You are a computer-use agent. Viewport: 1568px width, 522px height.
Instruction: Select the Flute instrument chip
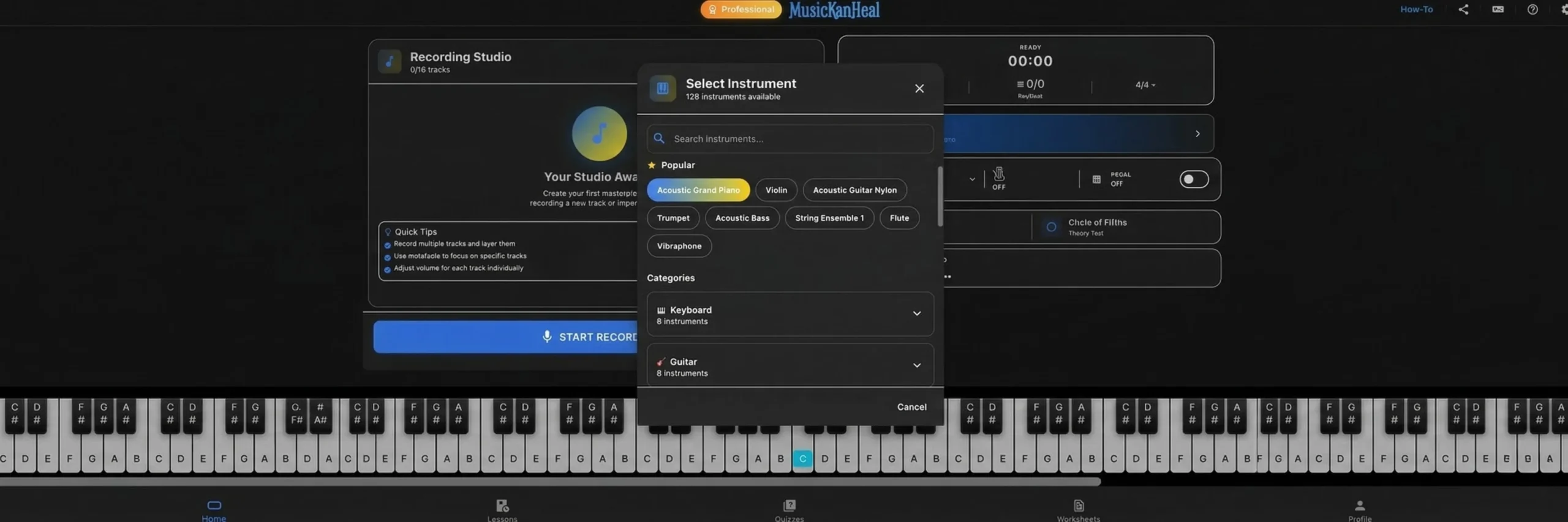tap(899, 218)
